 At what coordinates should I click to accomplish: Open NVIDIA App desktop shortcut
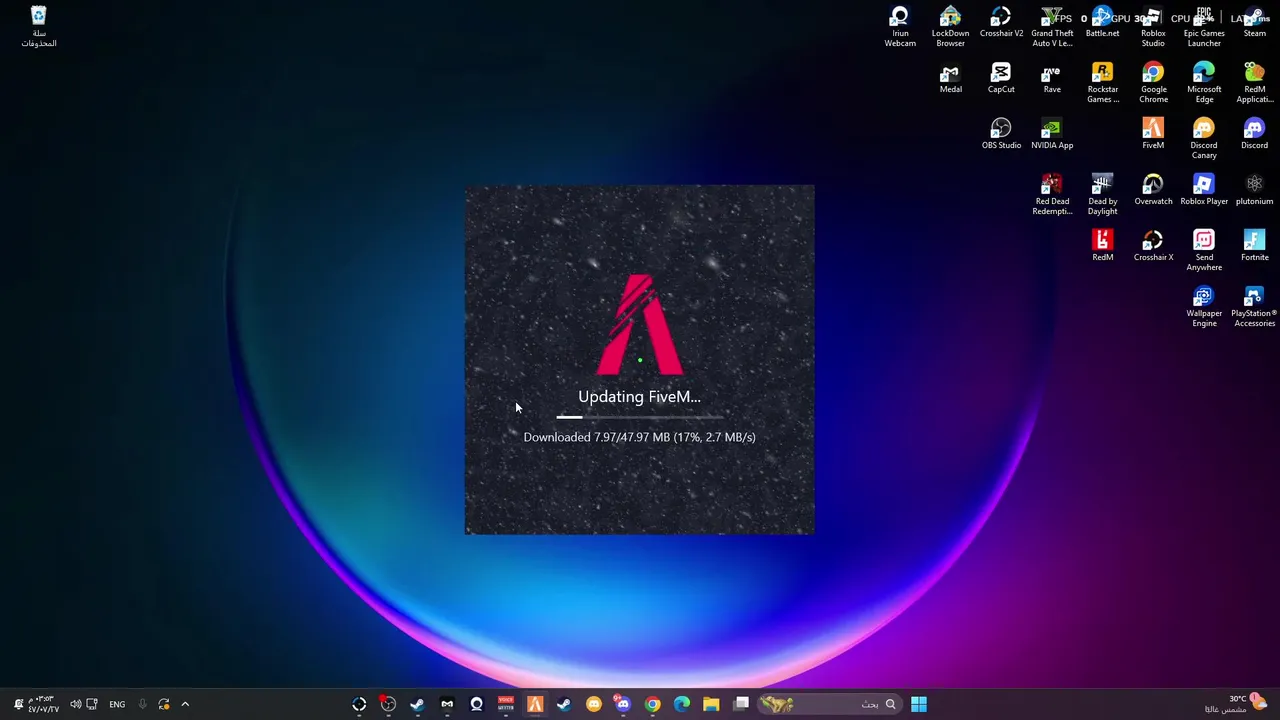coord(1052,135)
